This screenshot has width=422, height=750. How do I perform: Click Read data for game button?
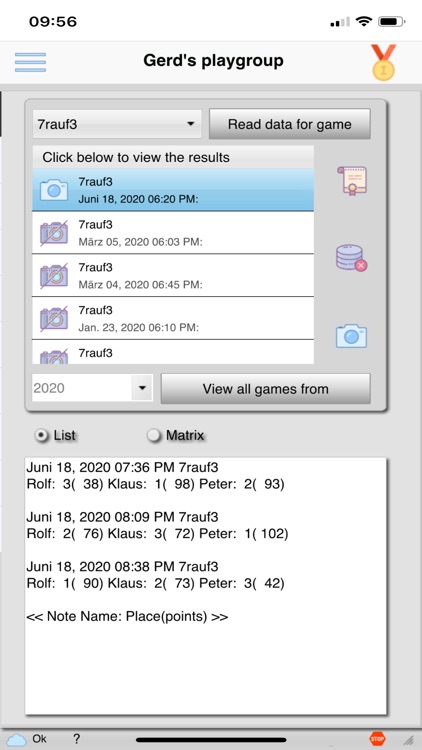pos(289,124)
